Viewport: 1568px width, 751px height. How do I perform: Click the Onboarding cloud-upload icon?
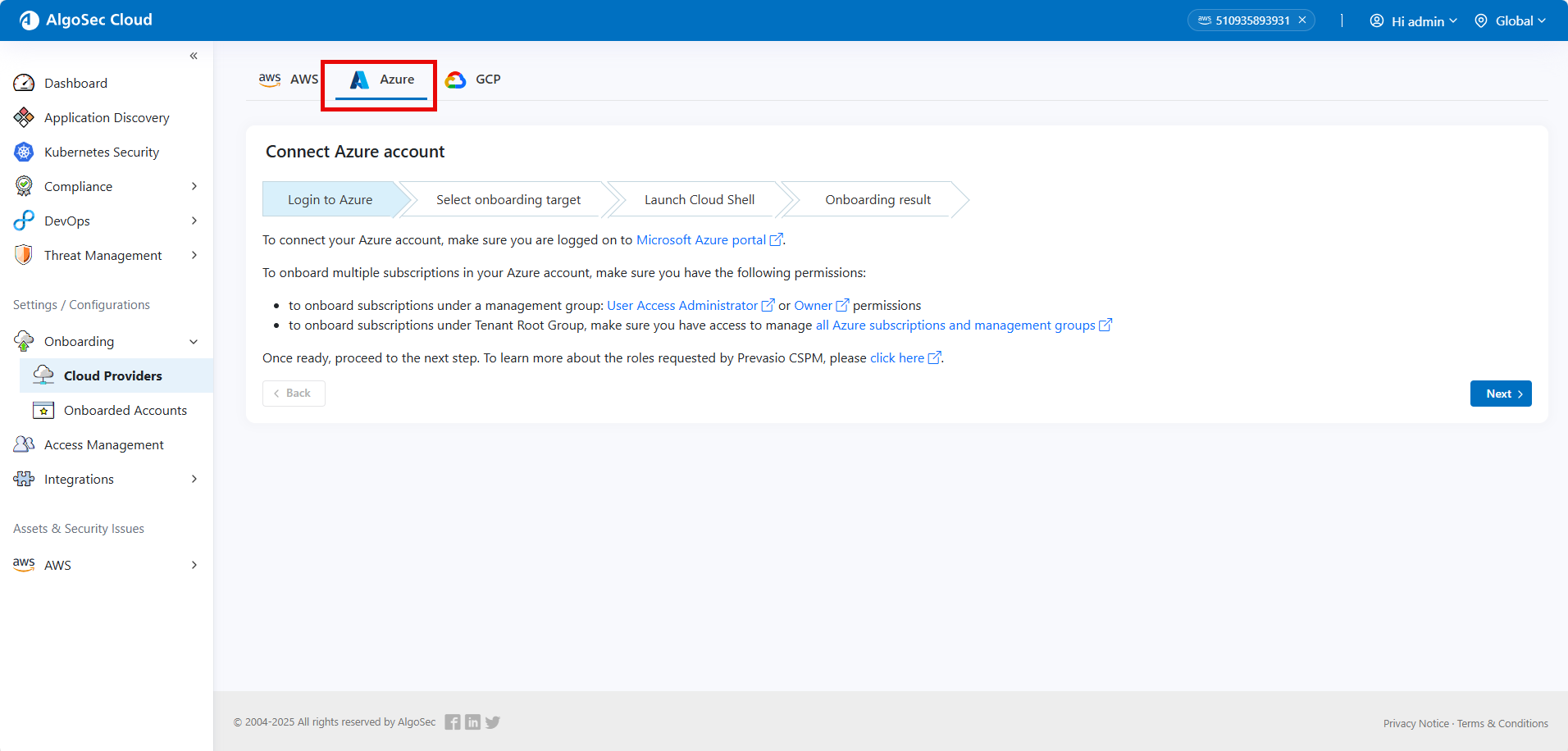[x=24, y=341]
